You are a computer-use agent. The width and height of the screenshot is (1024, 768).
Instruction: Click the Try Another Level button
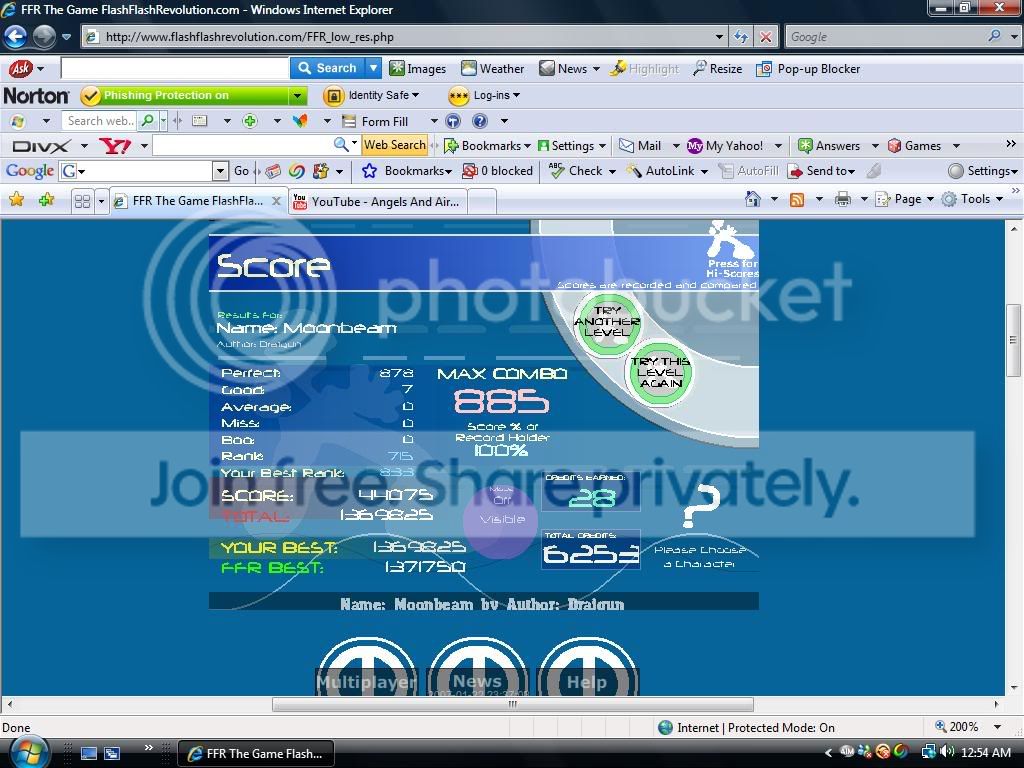pos(606,322)
